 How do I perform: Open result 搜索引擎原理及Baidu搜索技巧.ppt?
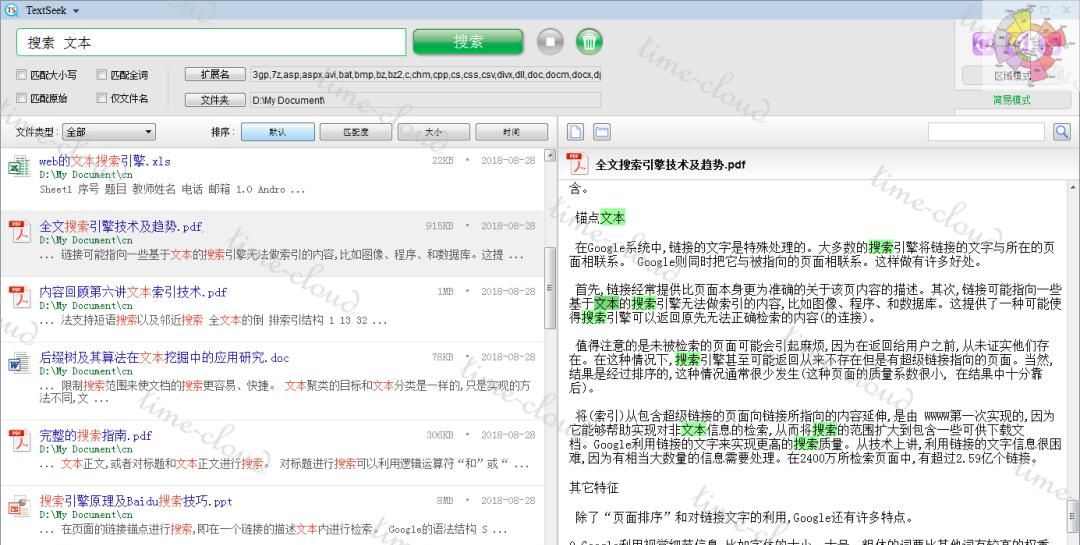tap(136, 501)
